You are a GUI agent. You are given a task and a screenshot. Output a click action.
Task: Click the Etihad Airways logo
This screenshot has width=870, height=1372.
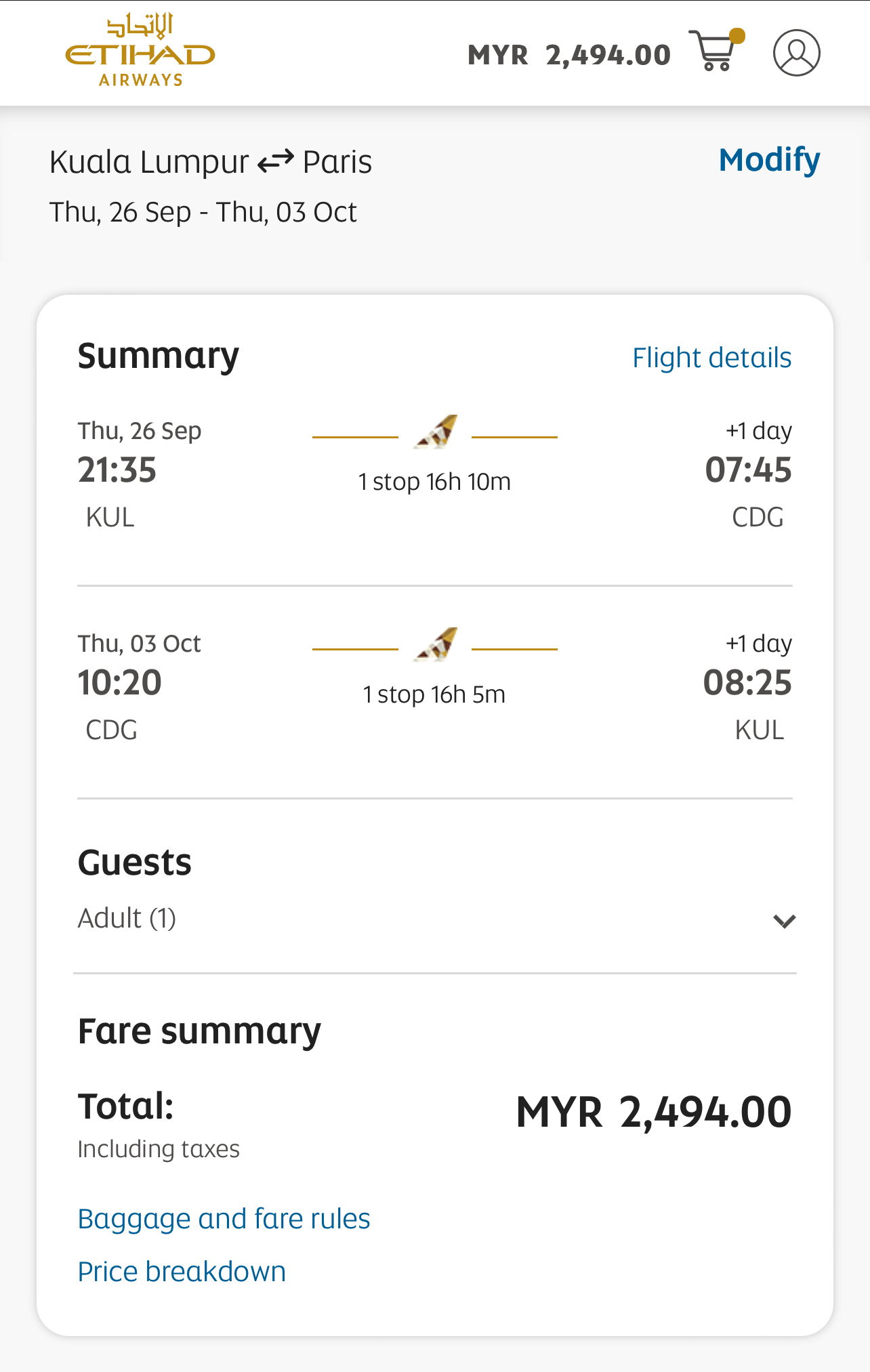[x=140, y=51]
